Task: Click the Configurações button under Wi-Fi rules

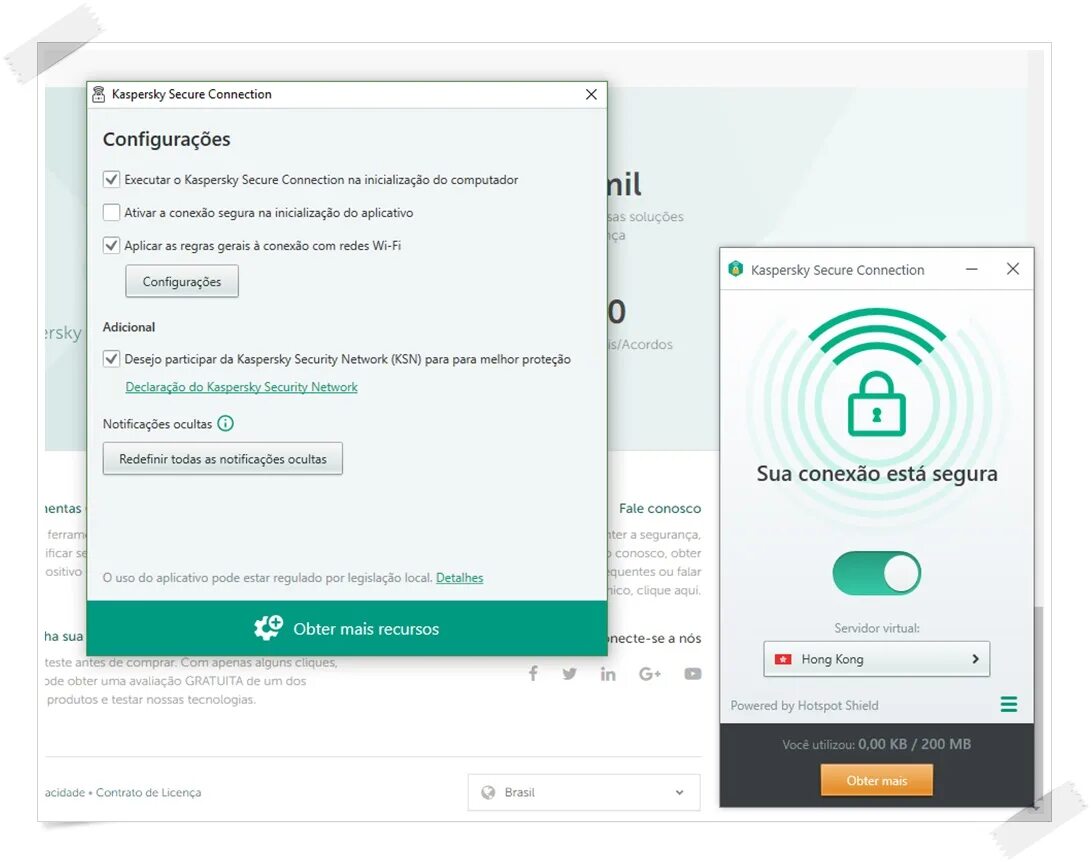Action: (x=182, y=281)
